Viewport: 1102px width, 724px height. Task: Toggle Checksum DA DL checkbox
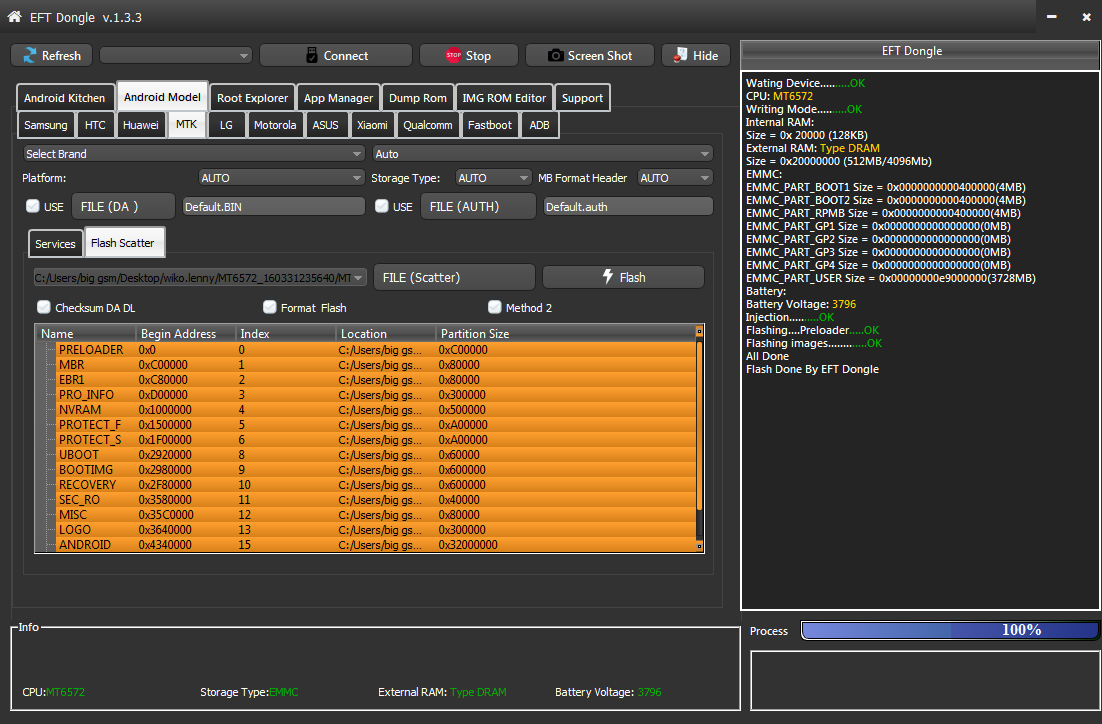44,307
